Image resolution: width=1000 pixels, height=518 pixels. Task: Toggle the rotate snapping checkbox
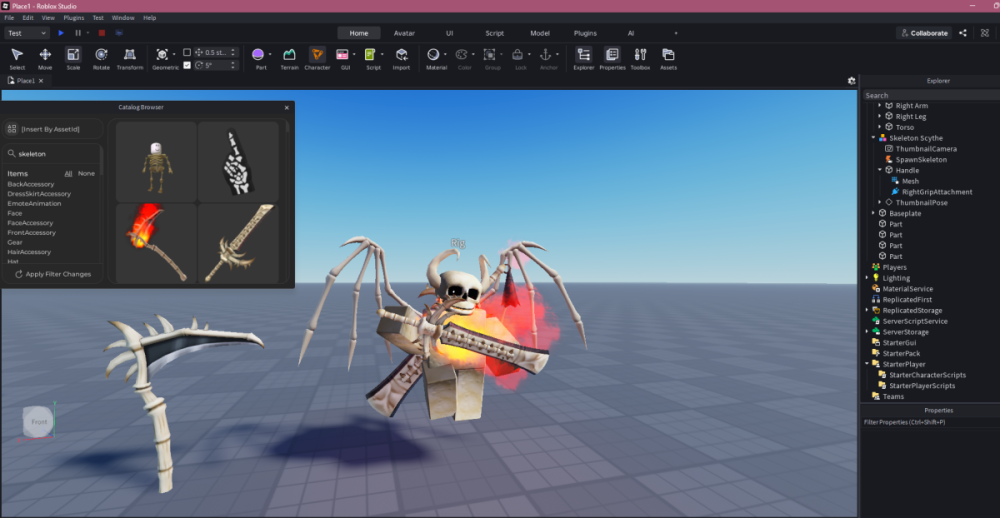tap(187, 65)
